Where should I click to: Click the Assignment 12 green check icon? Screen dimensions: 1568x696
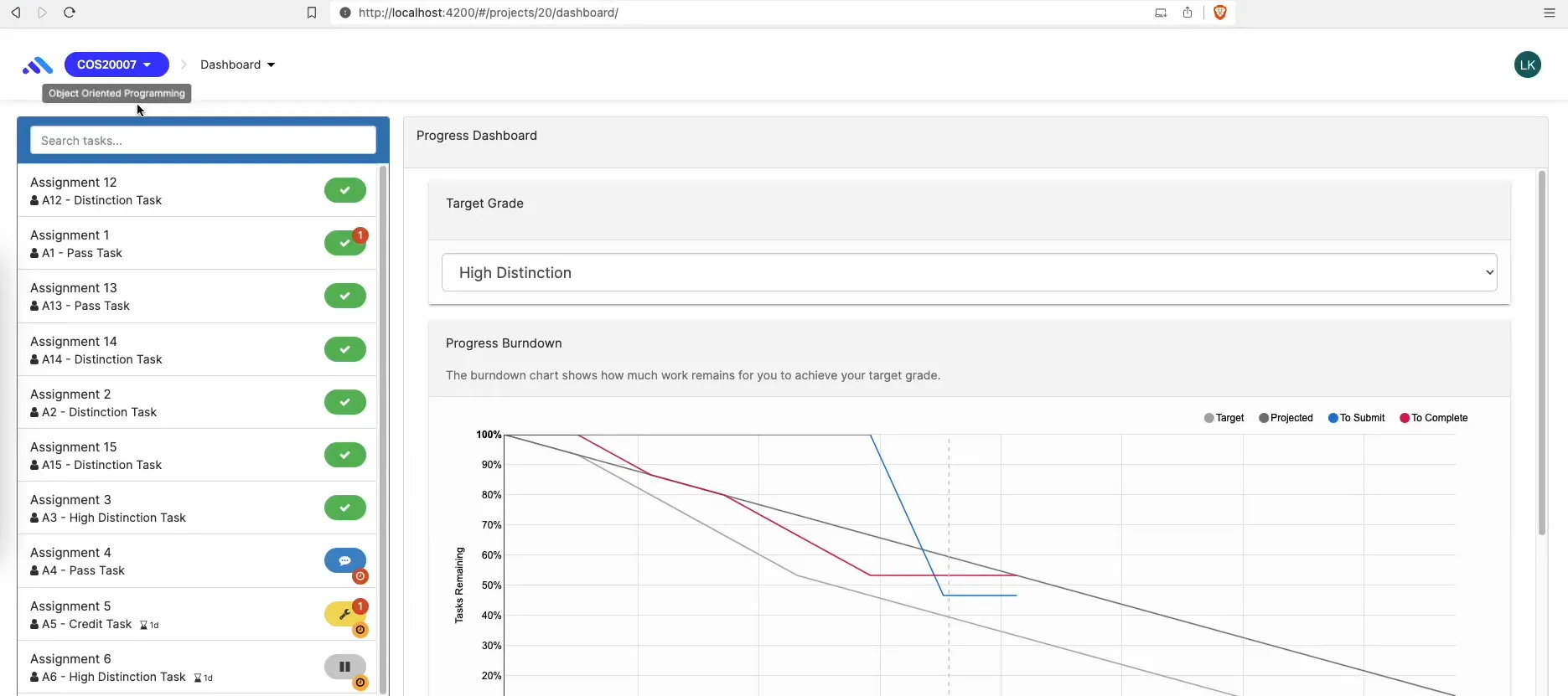344,191
